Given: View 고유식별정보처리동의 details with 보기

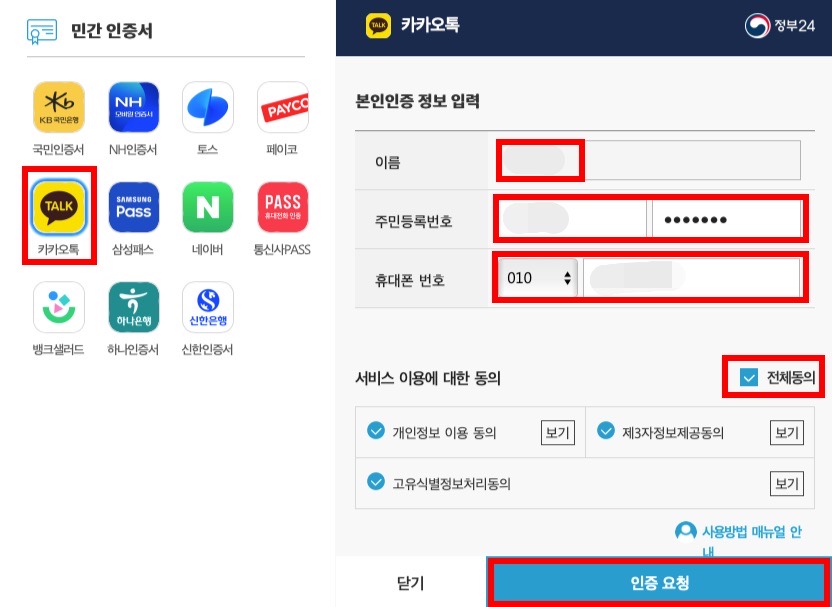Looking at the screenshot, I should [787, 483].
